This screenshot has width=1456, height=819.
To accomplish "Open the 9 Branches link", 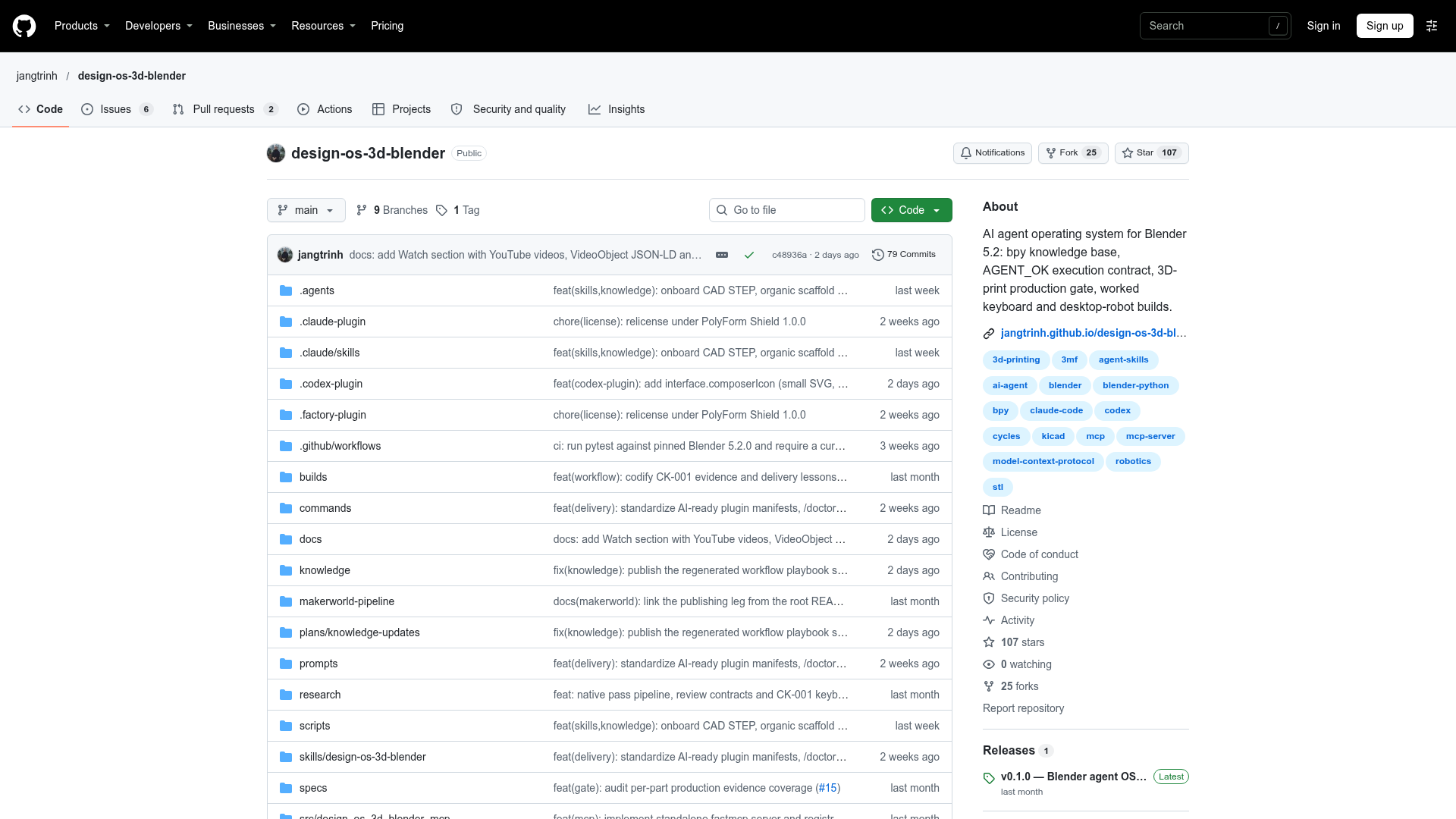I will click(x=392, y=210).
